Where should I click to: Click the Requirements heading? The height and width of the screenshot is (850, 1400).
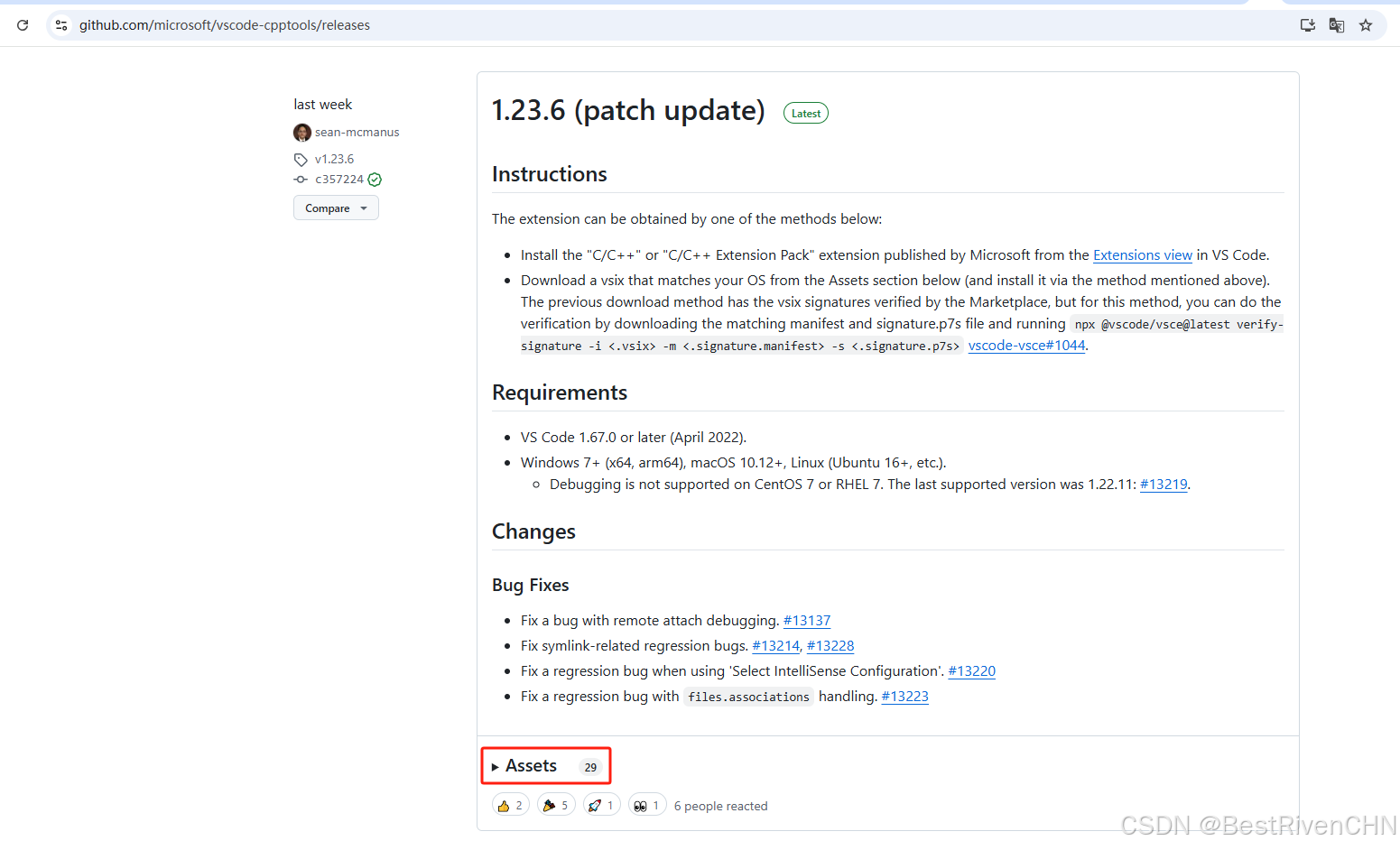[x=560, y=393]
